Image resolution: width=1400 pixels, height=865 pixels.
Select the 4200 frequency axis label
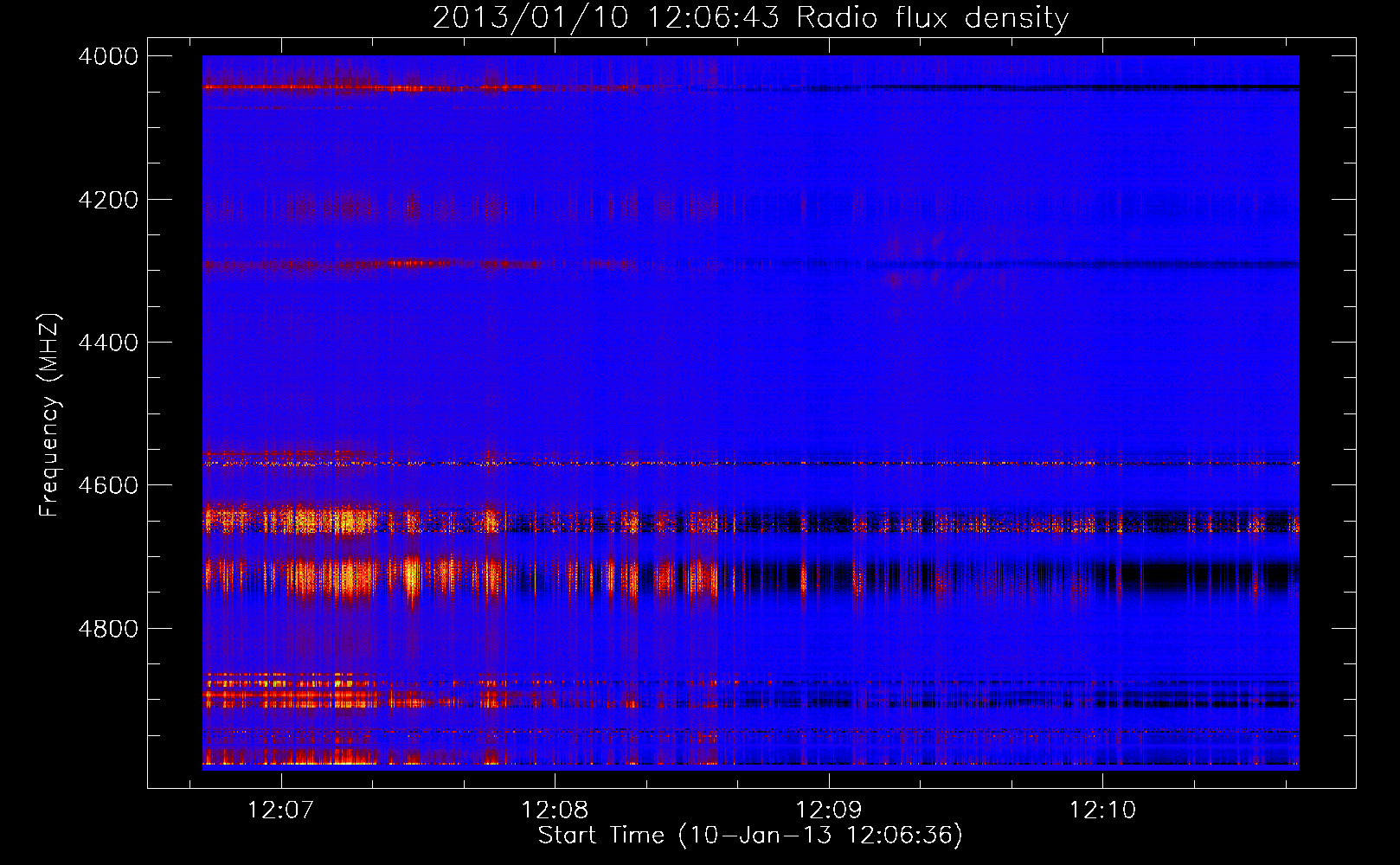click(108, 200)
